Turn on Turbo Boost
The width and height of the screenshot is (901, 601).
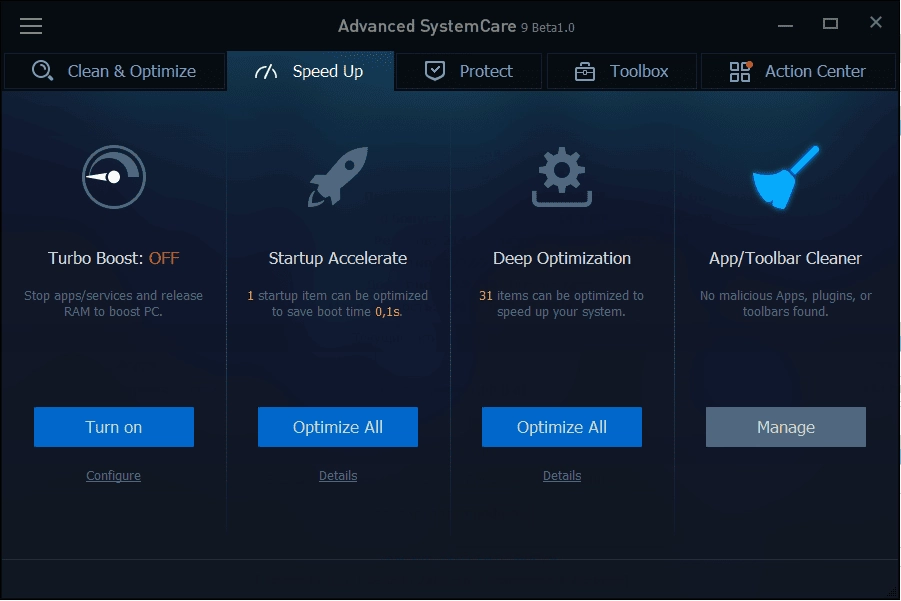coord(114,427)
